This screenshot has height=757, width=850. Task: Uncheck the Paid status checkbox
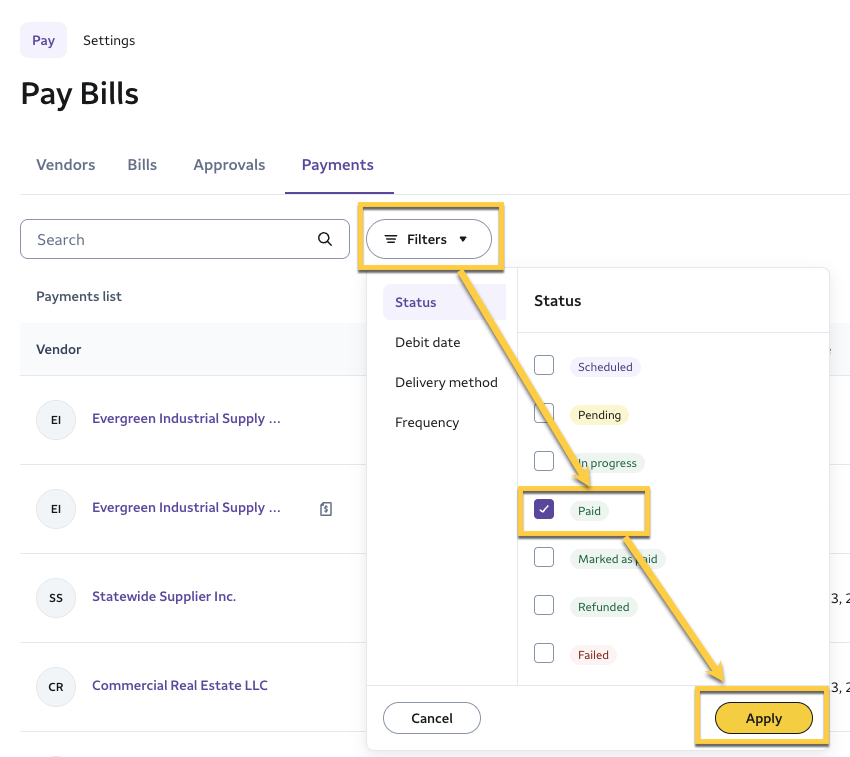click(544, 510)
